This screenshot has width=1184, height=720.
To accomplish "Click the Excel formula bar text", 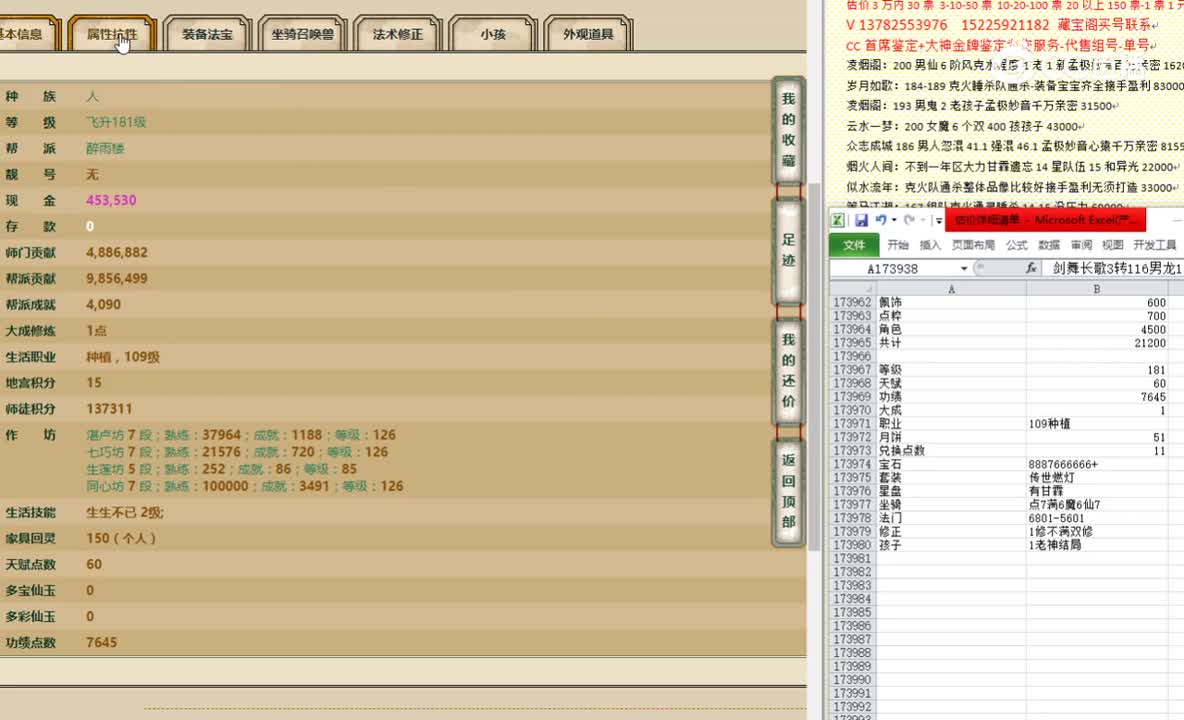I will 1116,268.
